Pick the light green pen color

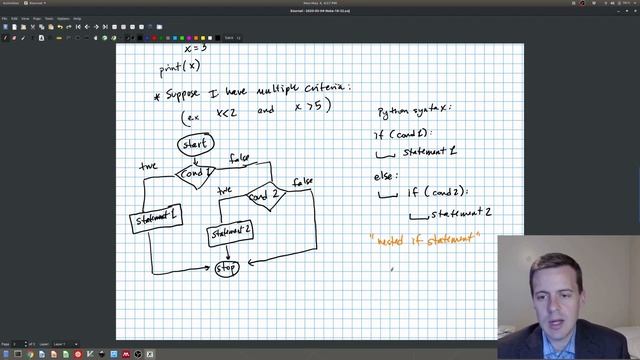point(182,38)
